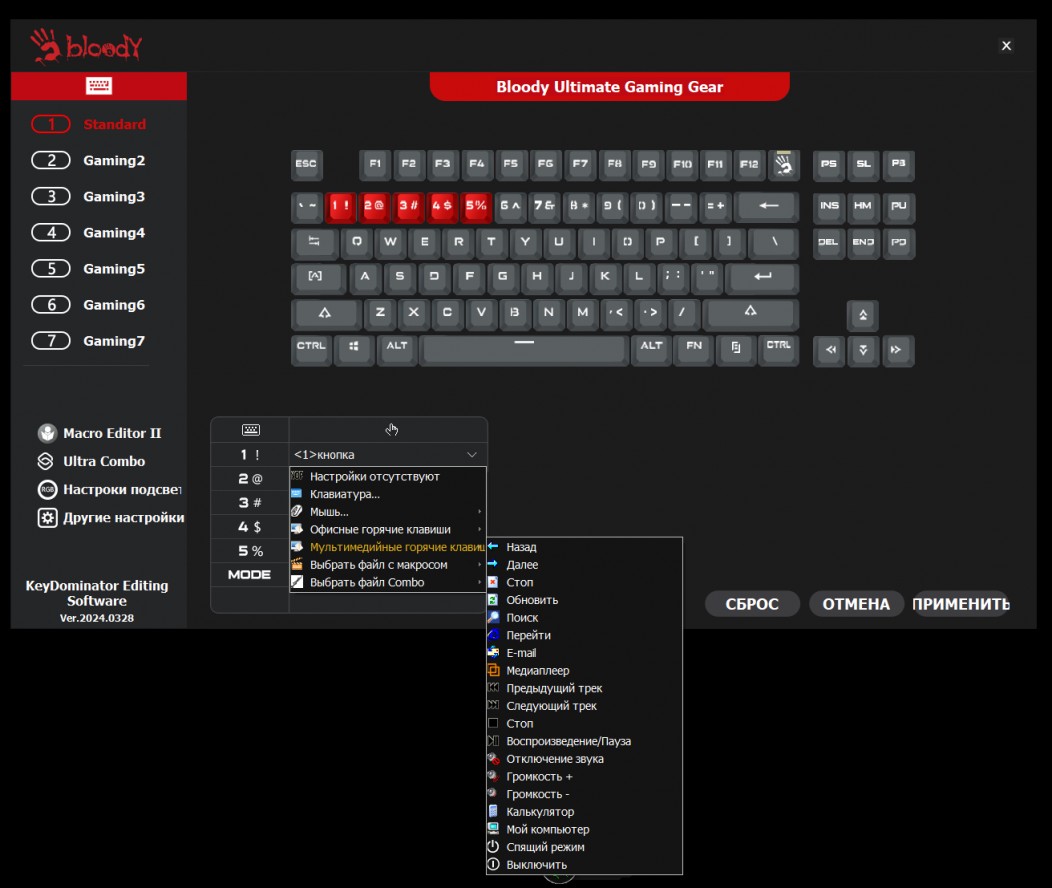Click the red highlighted 3# key
This screenshot has height=888, width=1052.
coord(409,206)
